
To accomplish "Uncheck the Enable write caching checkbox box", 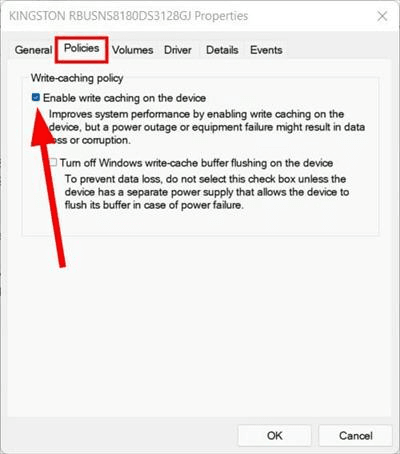I will [36, 97].
